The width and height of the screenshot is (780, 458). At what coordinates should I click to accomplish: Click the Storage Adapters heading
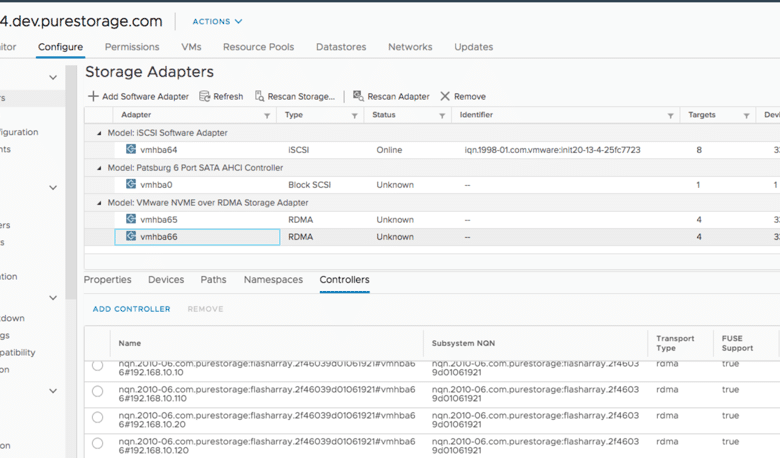(x=149, y=72)
